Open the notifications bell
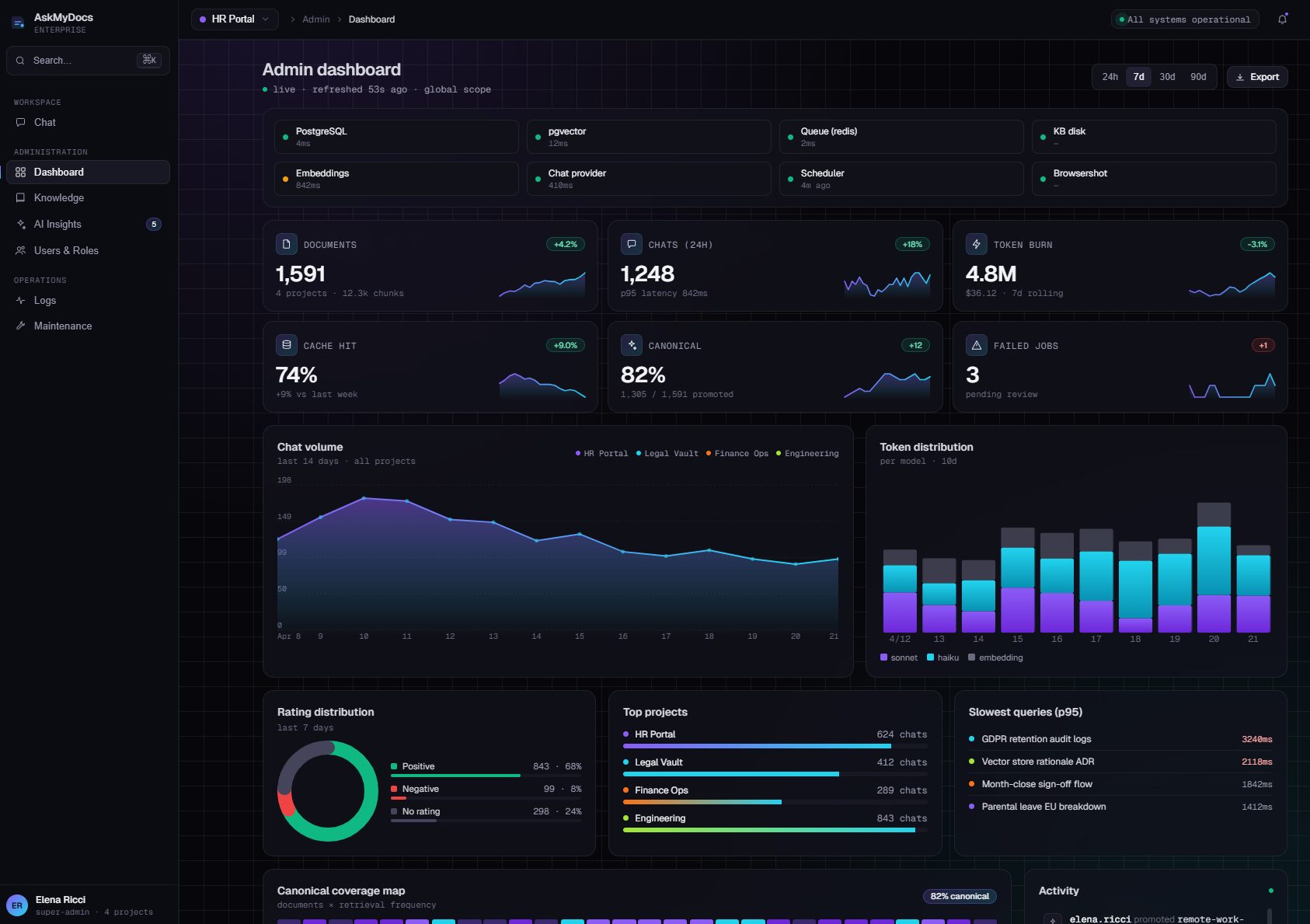The width and height of the screenshot is (1310, 924). click(1282, 19)
